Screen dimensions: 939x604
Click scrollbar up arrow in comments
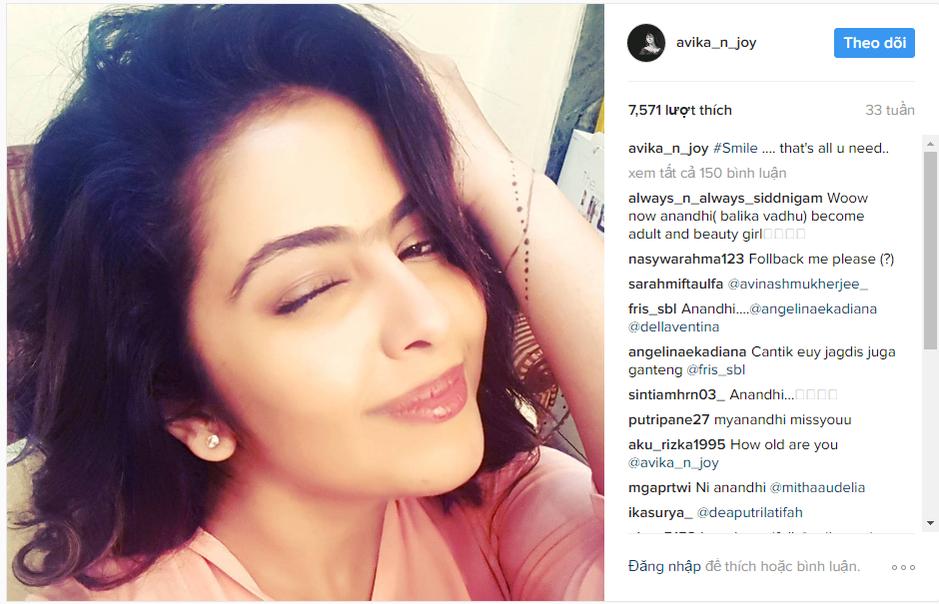(930, 144)
